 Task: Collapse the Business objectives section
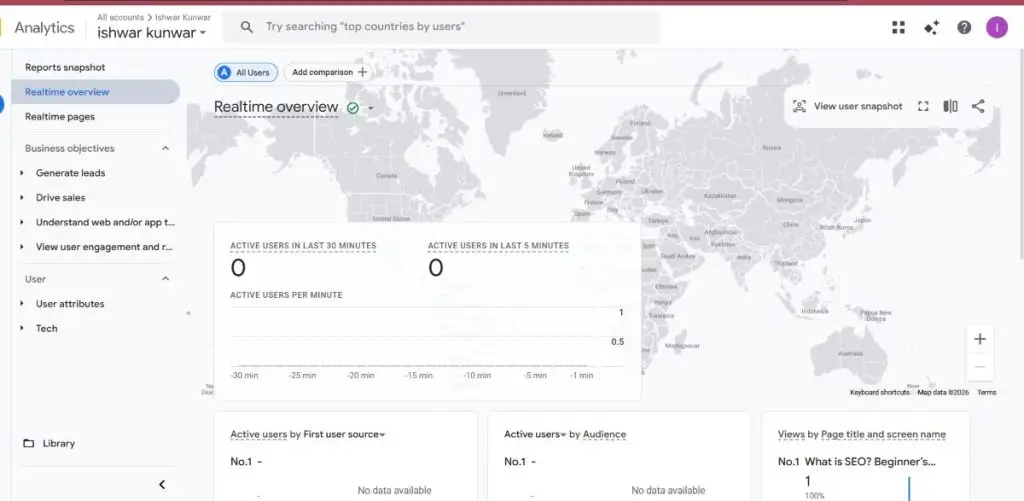pyautogui.click(x=165, y=148)
